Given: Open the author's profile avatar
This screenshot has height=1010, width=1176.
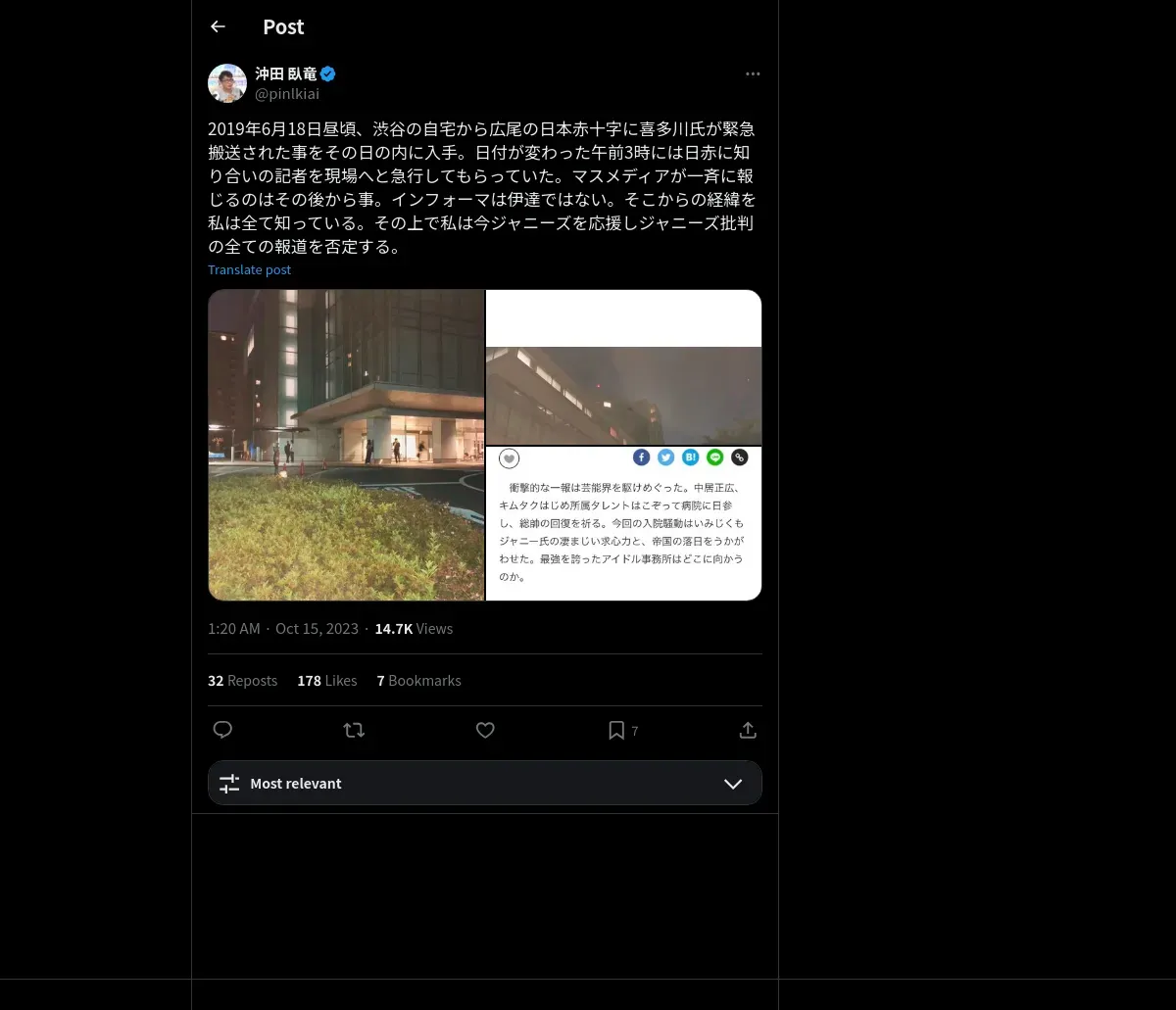Looking at the screenshot, I should 227,83.
